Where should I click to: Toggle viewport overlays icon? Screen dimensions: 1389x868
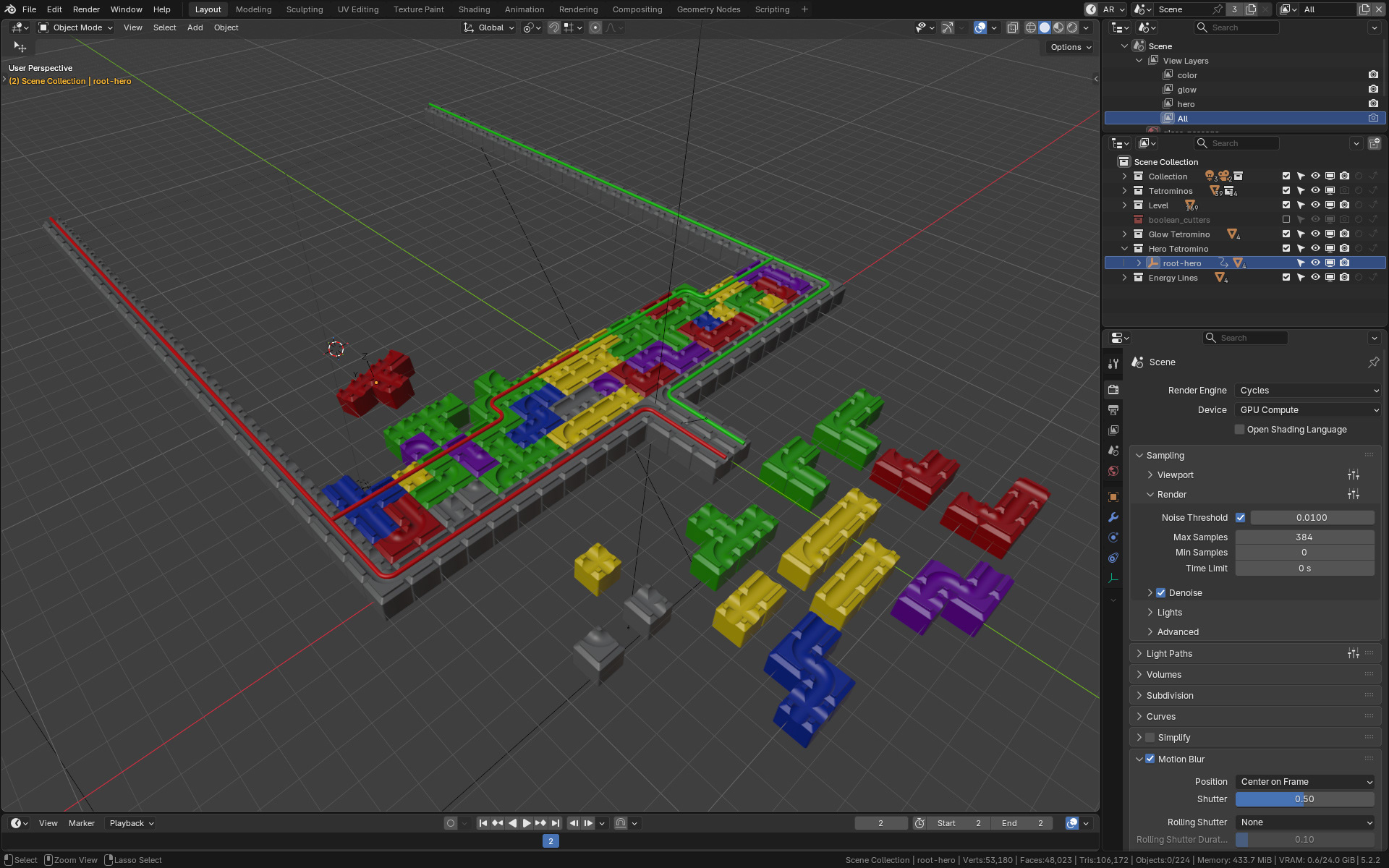tap(980, 27)
